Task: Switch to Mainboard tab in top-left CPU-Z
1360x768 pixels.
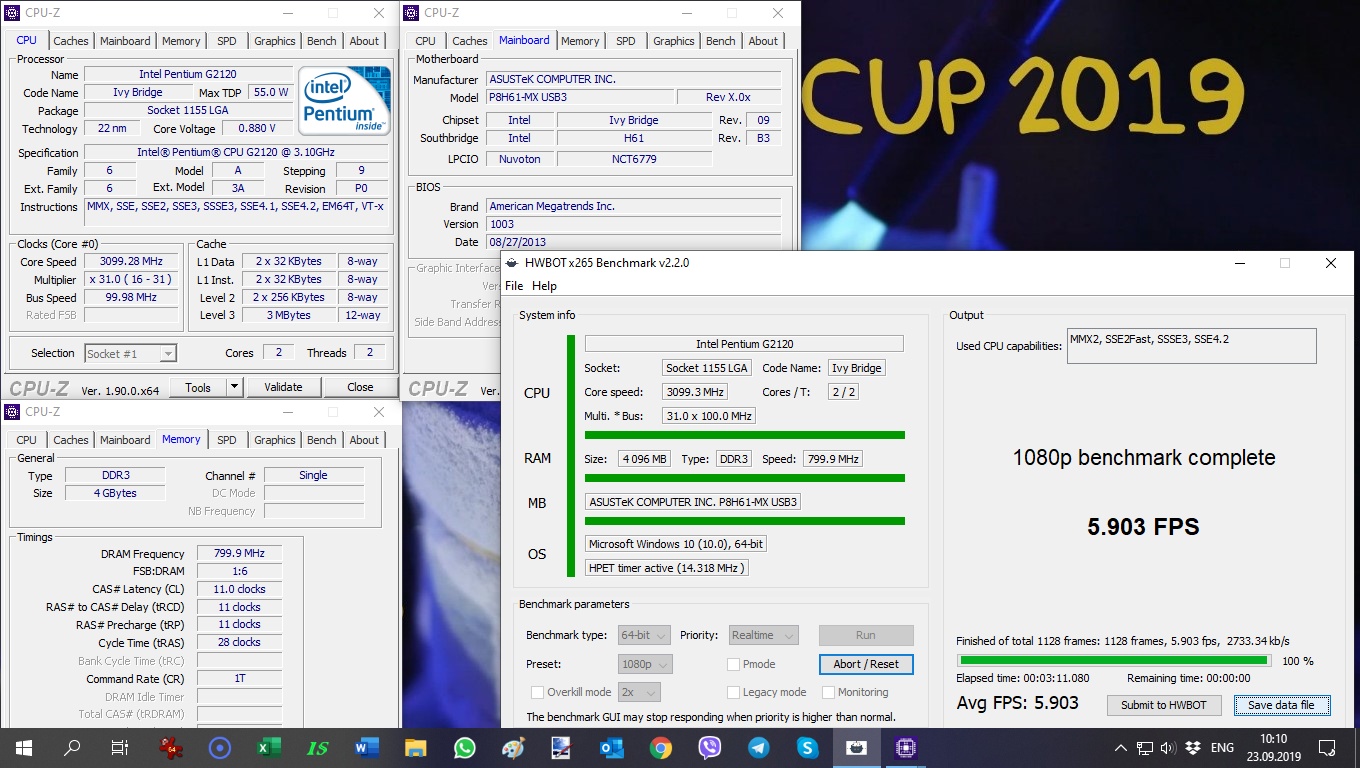Action: pos(125,41)
